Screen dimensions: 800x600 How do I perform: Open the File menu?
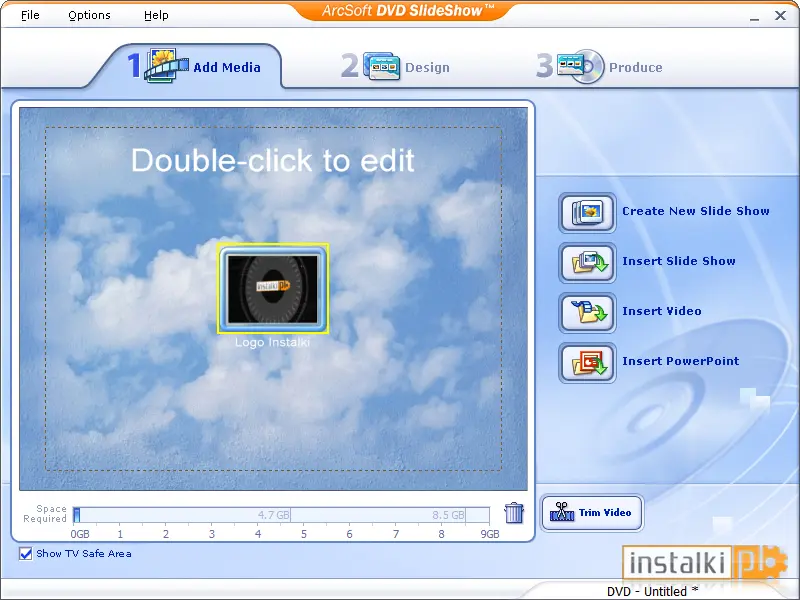(30, 15)
